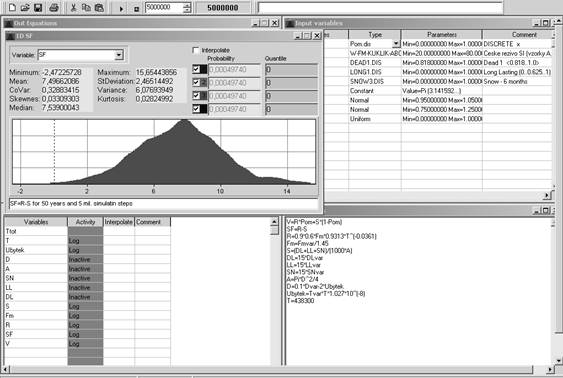
Task: Click the Copy toolbar icon
Action: pyautogui.click(x=86, y=8)
